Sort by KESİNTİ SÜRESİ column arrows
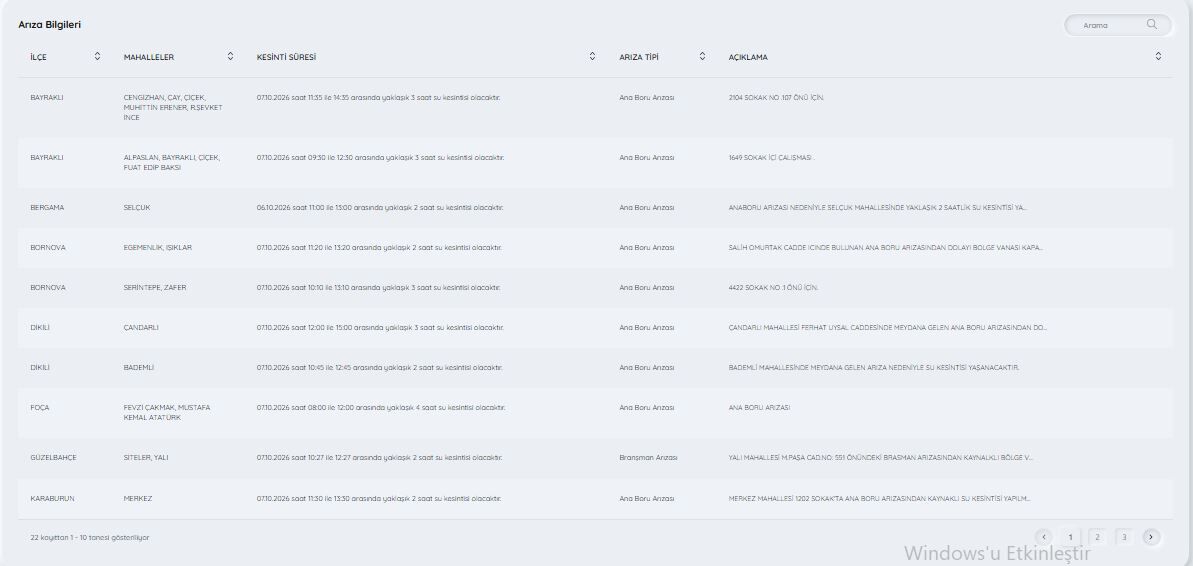This screenshot has height=566, width=1193. (592, 56)
